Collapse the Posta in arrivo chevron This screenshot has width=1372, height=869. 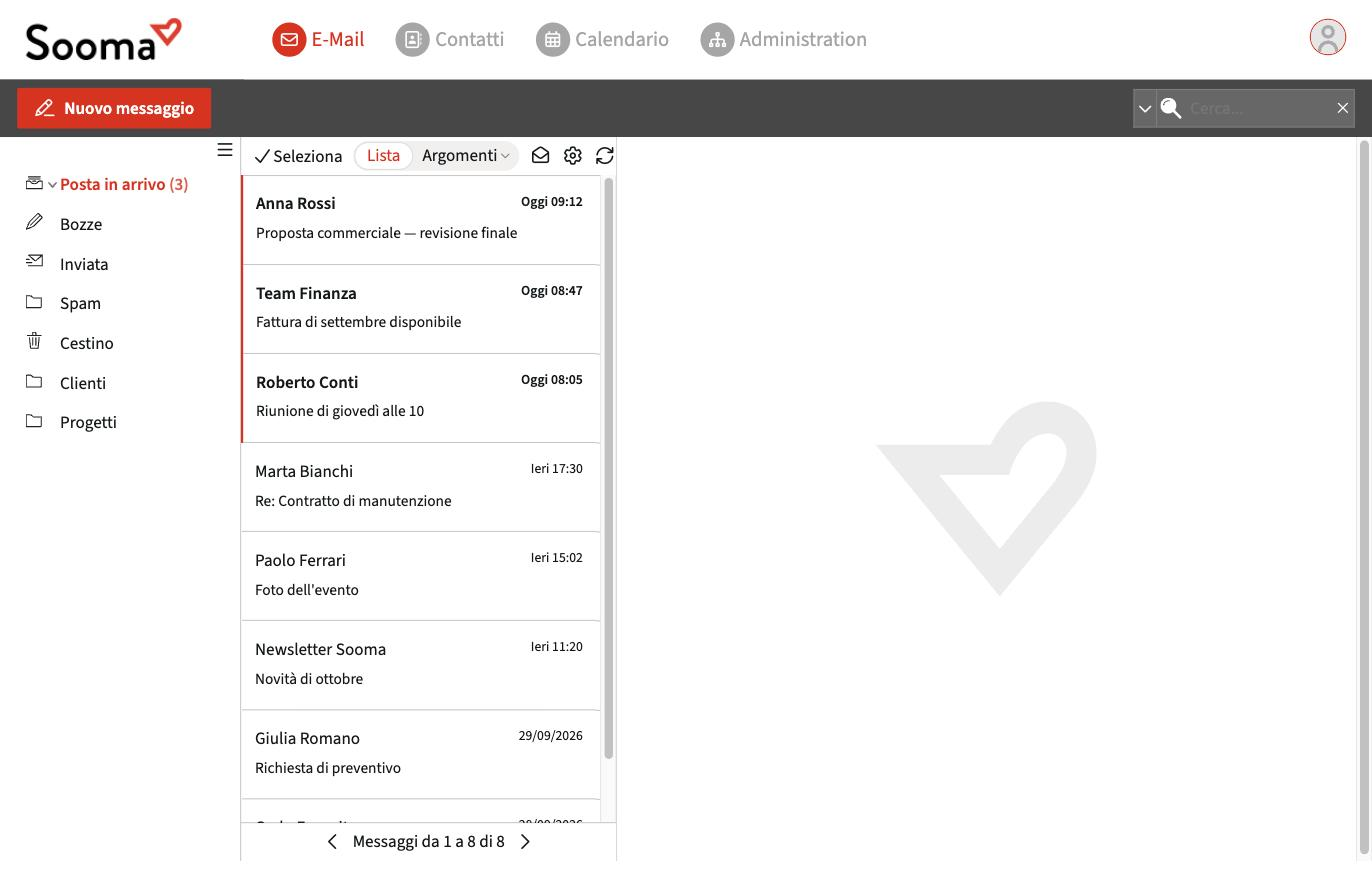[x=52, y=185]
